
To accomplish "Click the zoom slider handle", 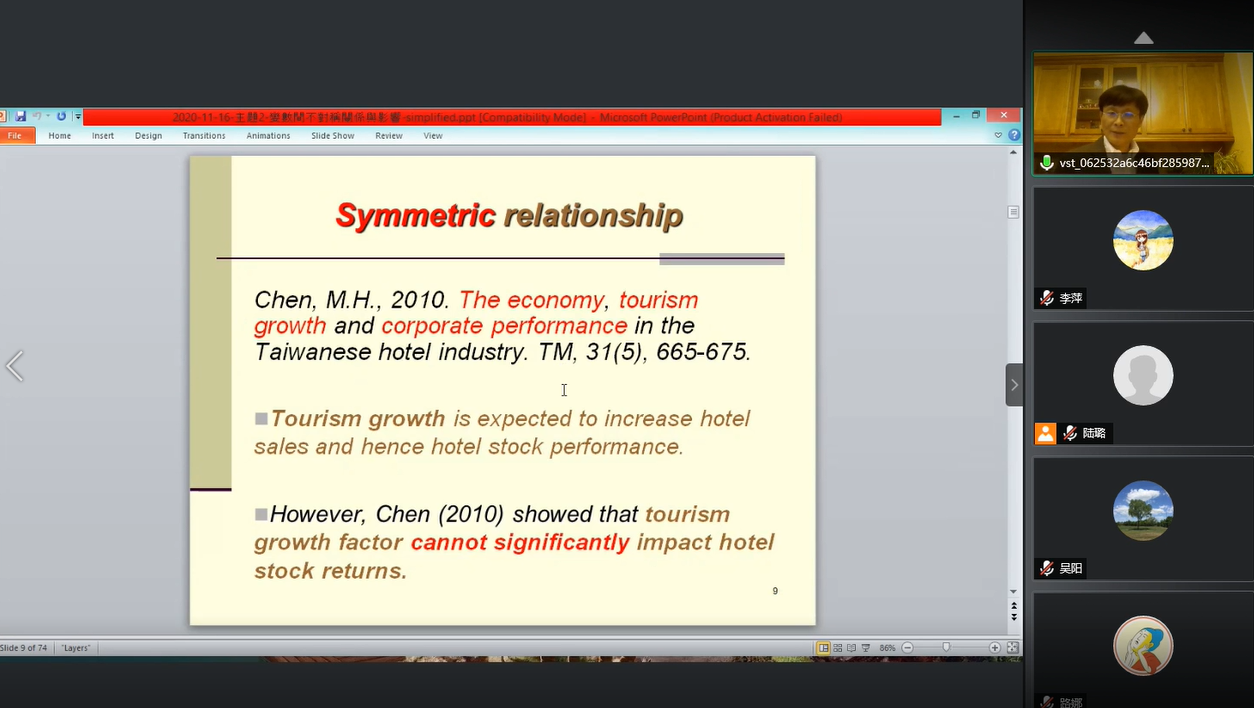I will [946, 648].
